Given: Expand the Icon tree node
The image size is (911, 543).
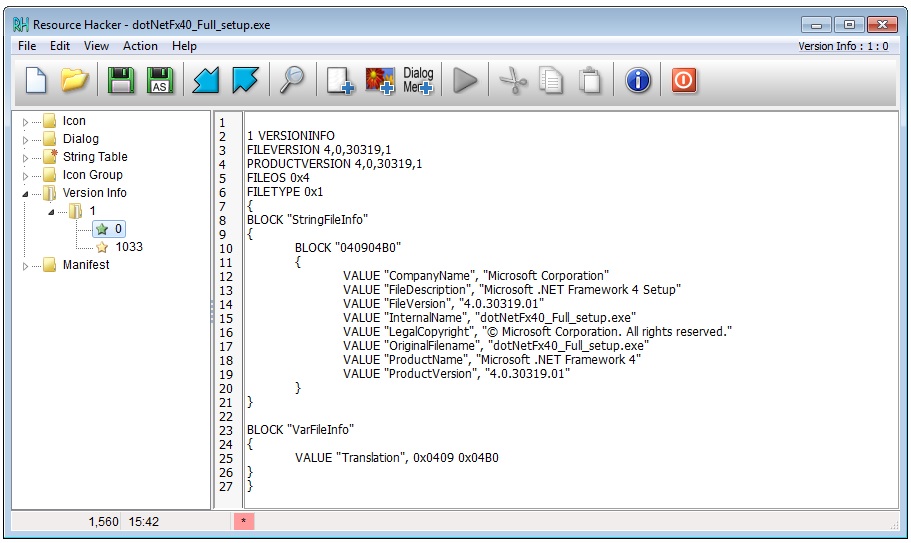Looking at the screenshot, I should point(25,122).
